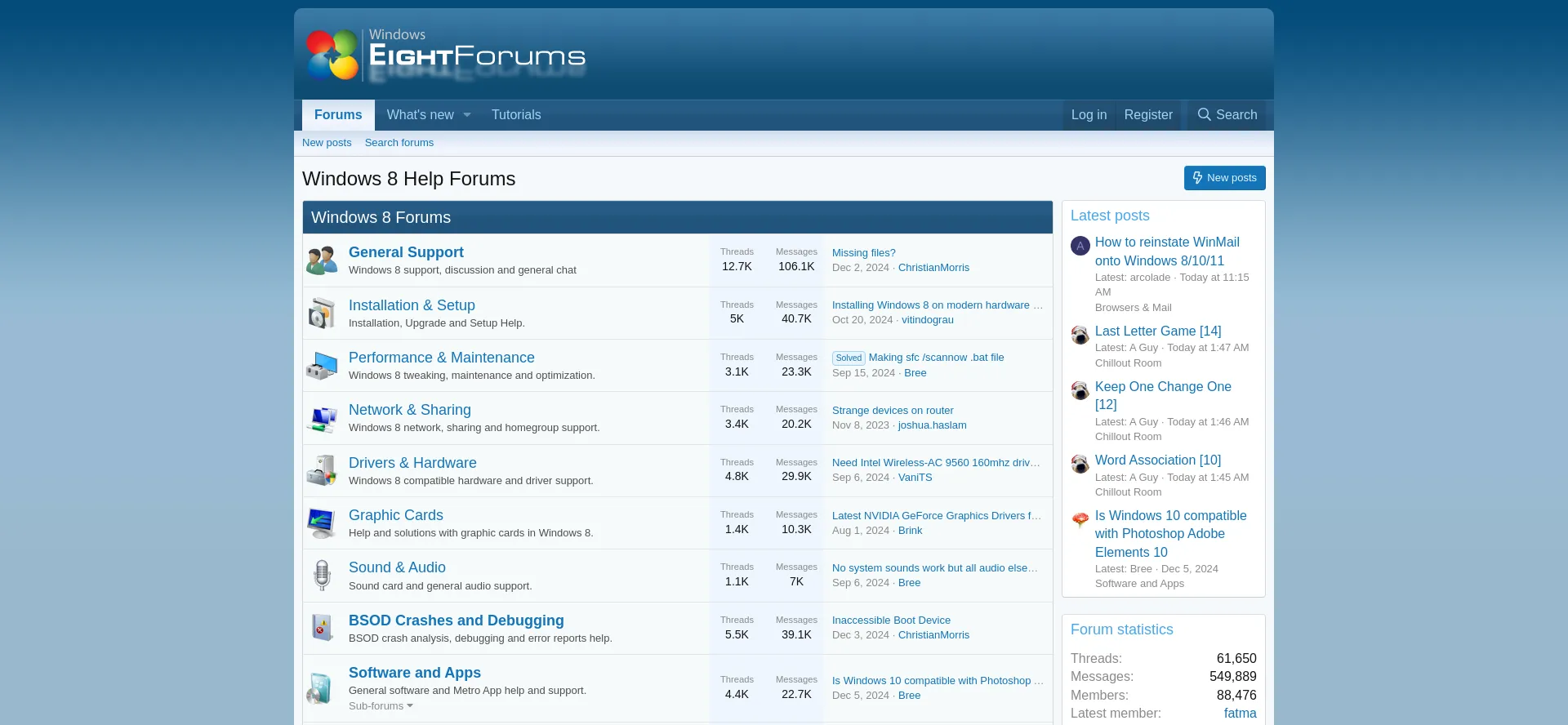Click the Network & Sharing forum icon
This screenshot has width=1568, height=725.
point(322,418)
